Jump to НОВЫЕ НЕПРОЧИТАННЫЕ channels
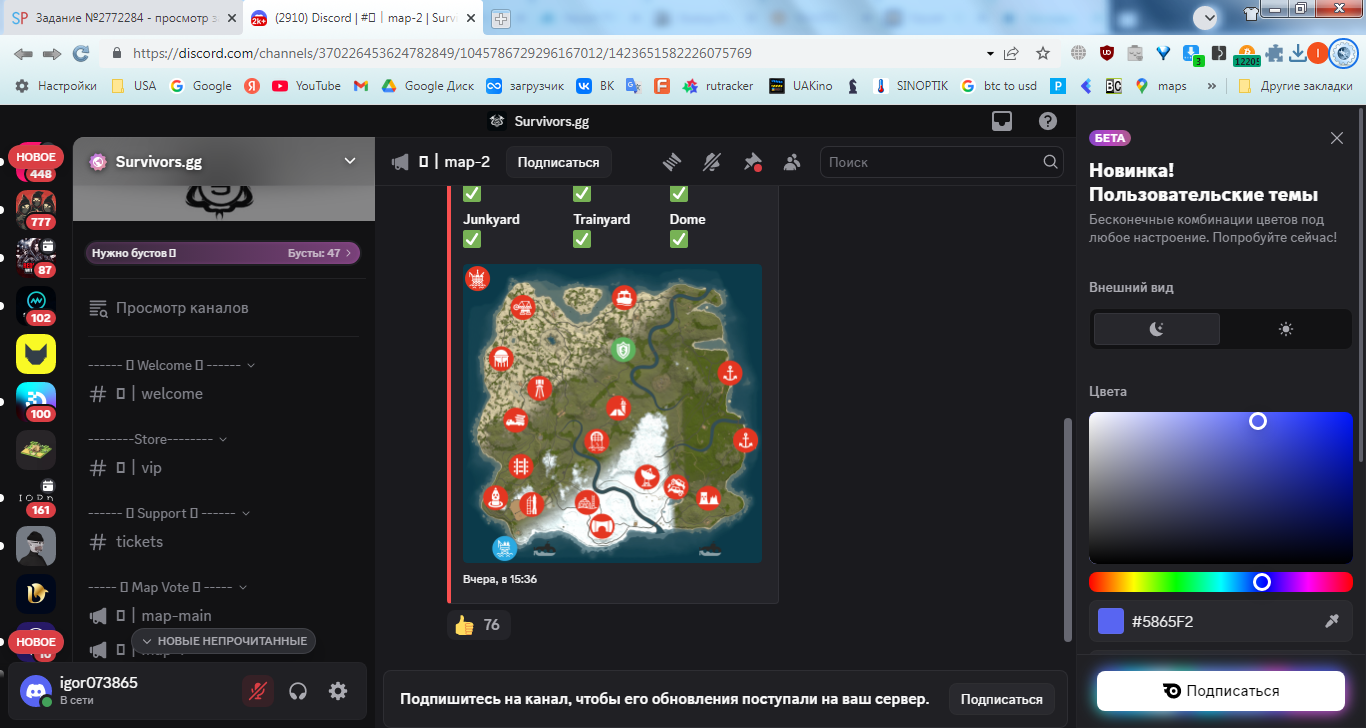The width and height of the screenshot is (1366, 728). (x=224, y=641)
